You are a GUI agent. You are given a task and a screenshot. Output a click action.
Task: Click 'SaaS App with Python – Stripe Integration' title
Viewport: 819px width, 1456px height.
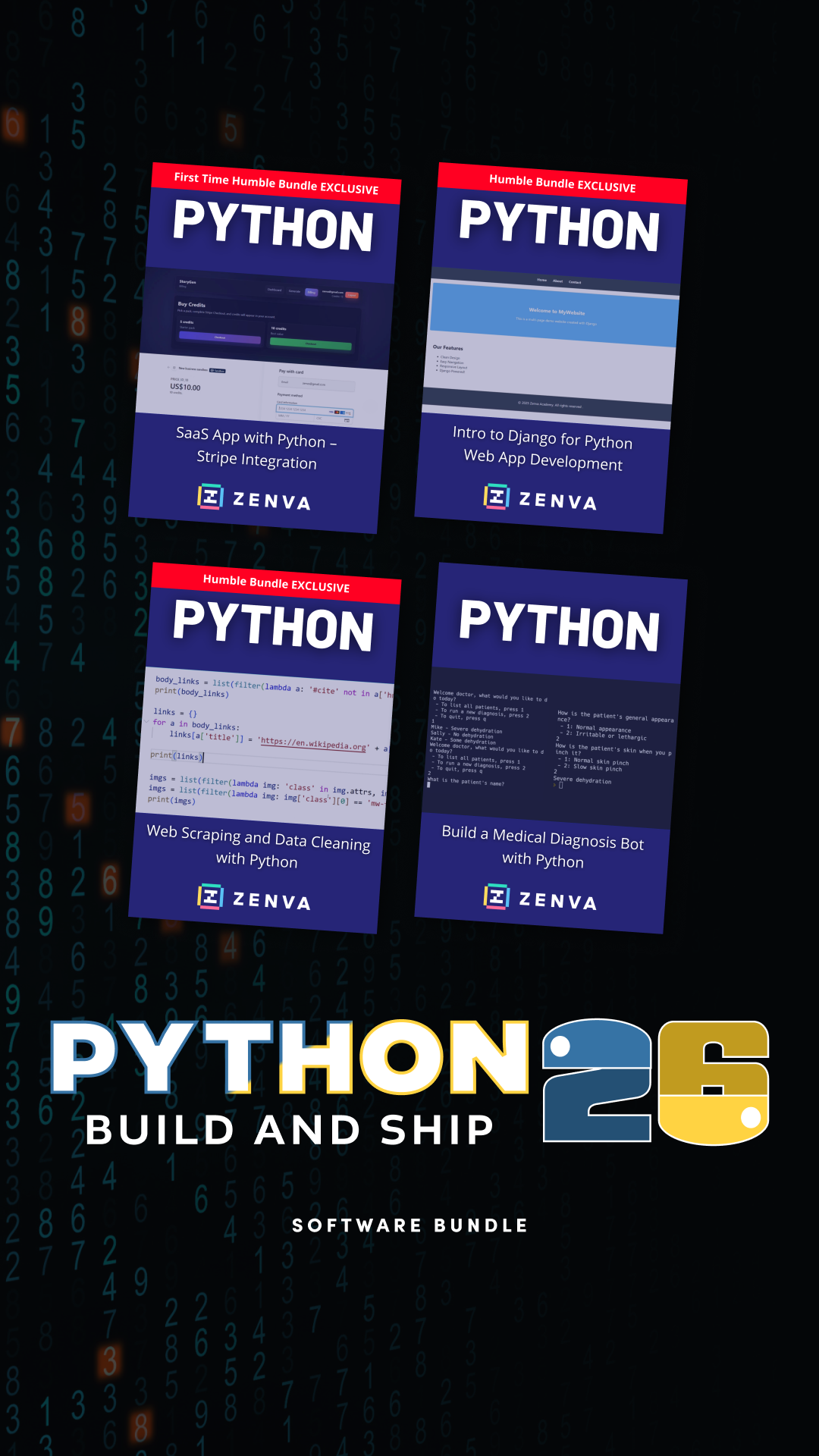[x=257, y=448]
